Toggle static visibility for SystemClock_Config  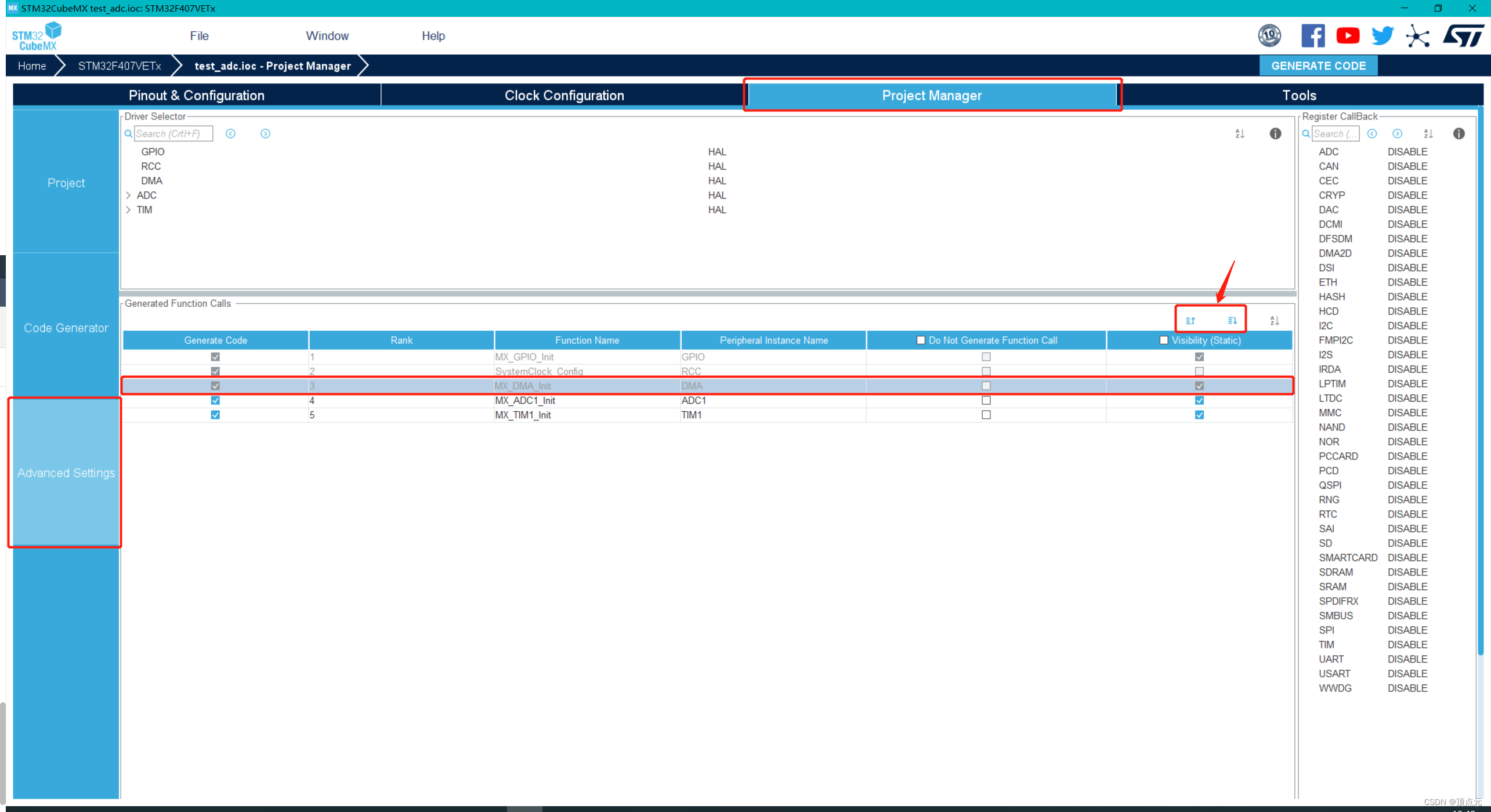click(x=1199, y=371)
